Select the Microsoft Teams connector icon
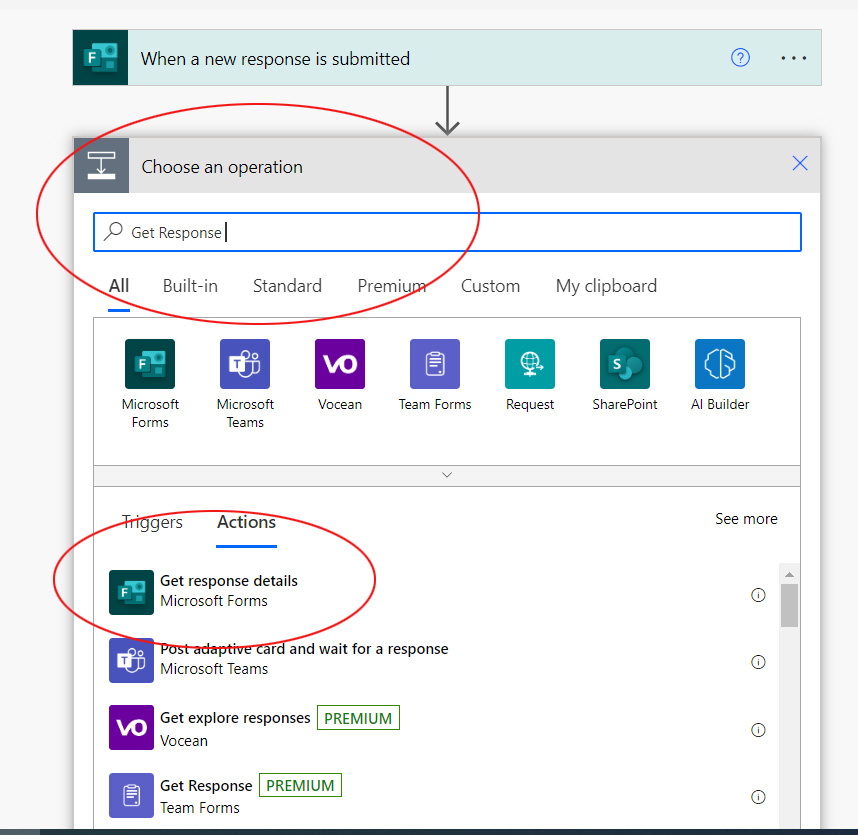 point(244,364)
